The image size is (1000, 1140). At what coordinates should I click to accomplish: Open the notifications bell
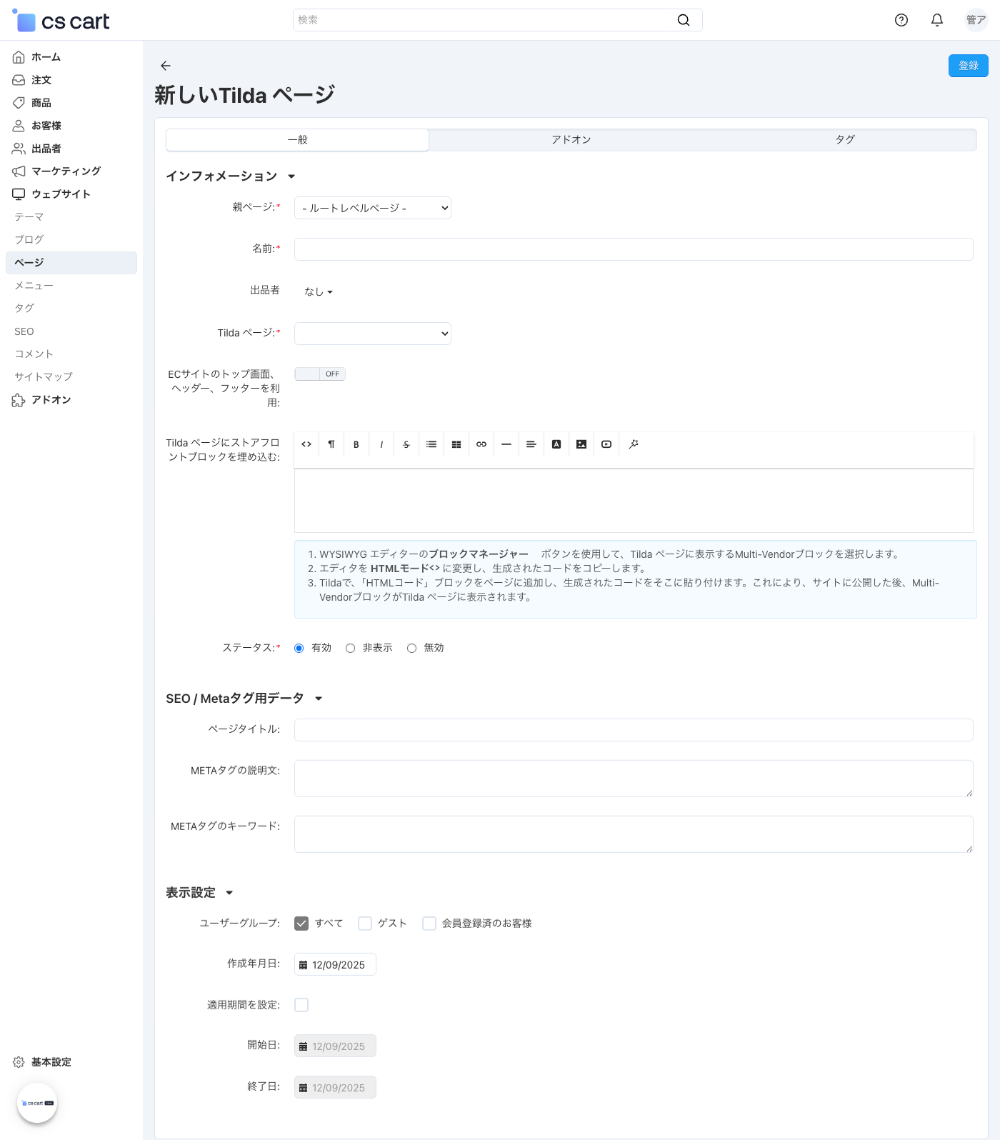[x=937, y=20]
